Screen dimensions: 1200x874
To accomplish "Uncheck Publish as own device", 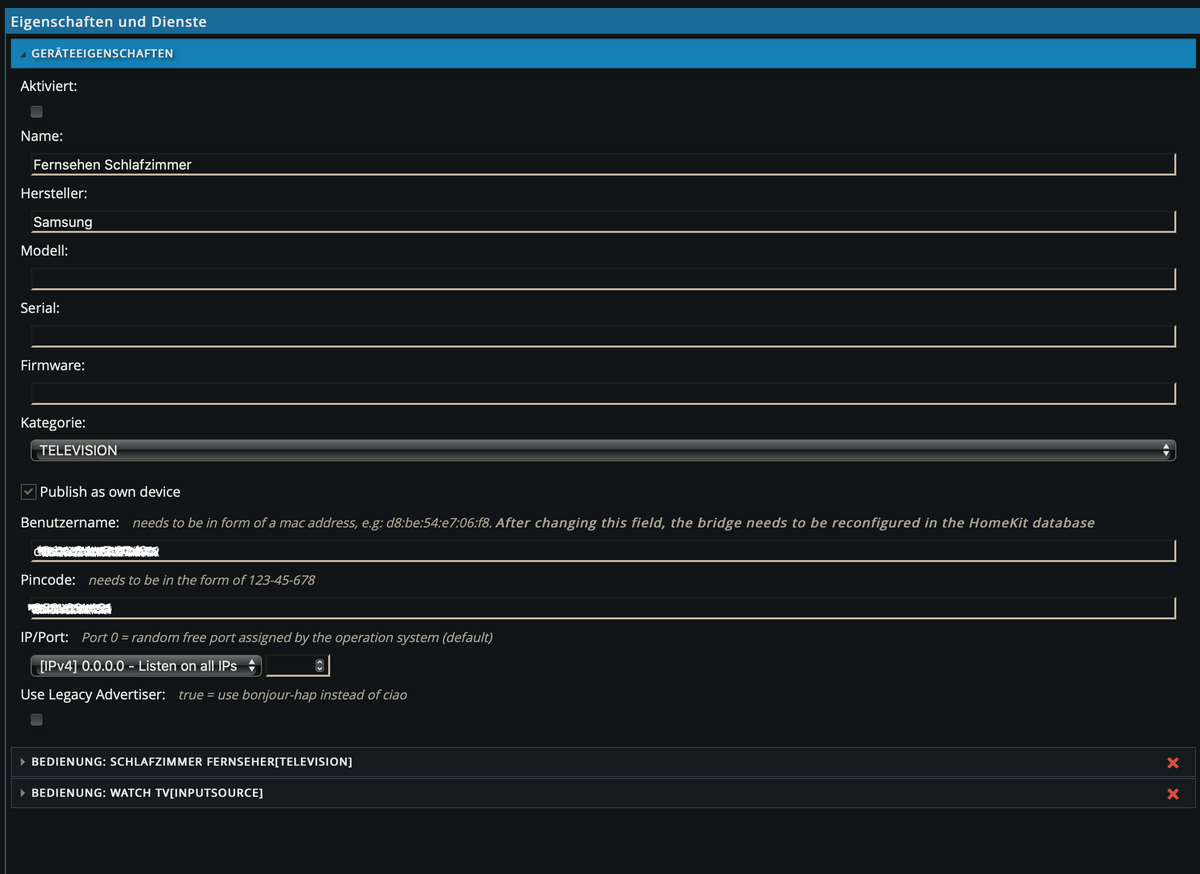I will [x=28, y=491].
